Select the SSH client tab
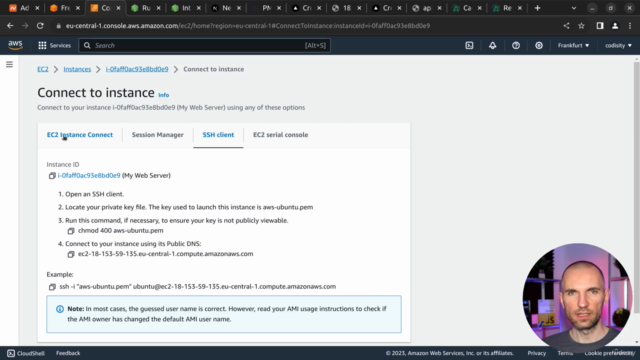Image resolution: width=640 pixels, height=360 pixels. click(218, 135)
